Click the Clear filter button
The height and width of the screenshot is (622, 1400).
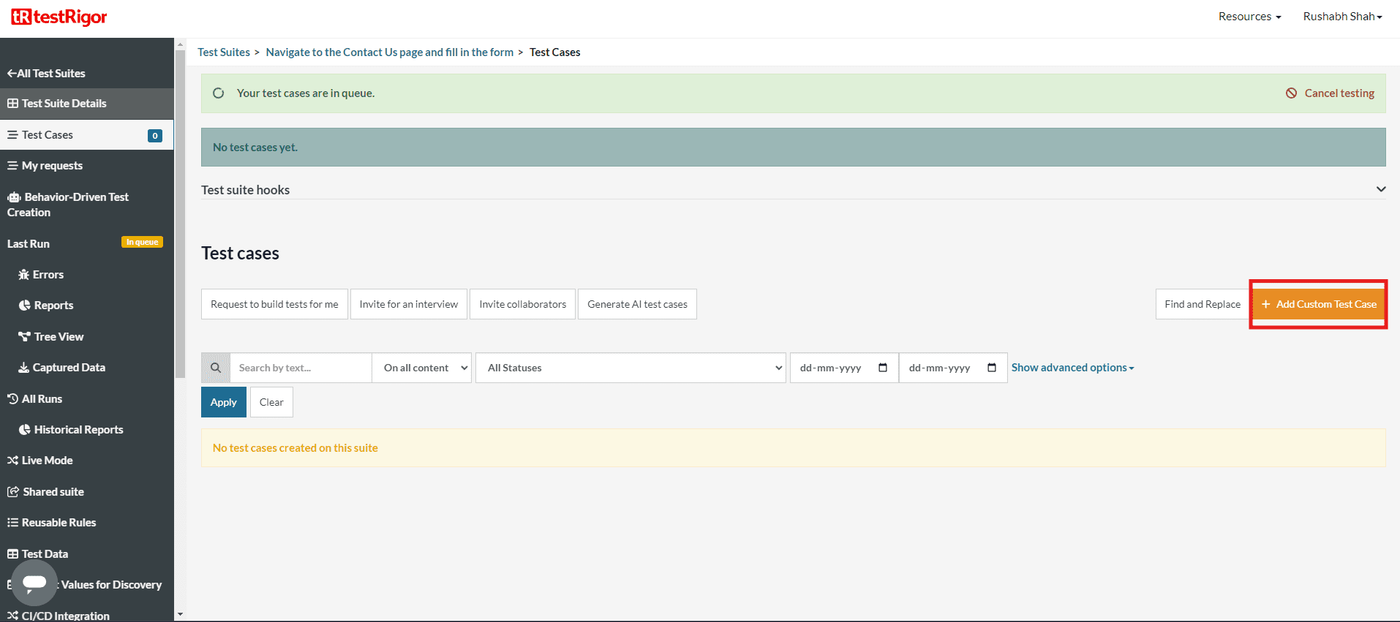271,402
